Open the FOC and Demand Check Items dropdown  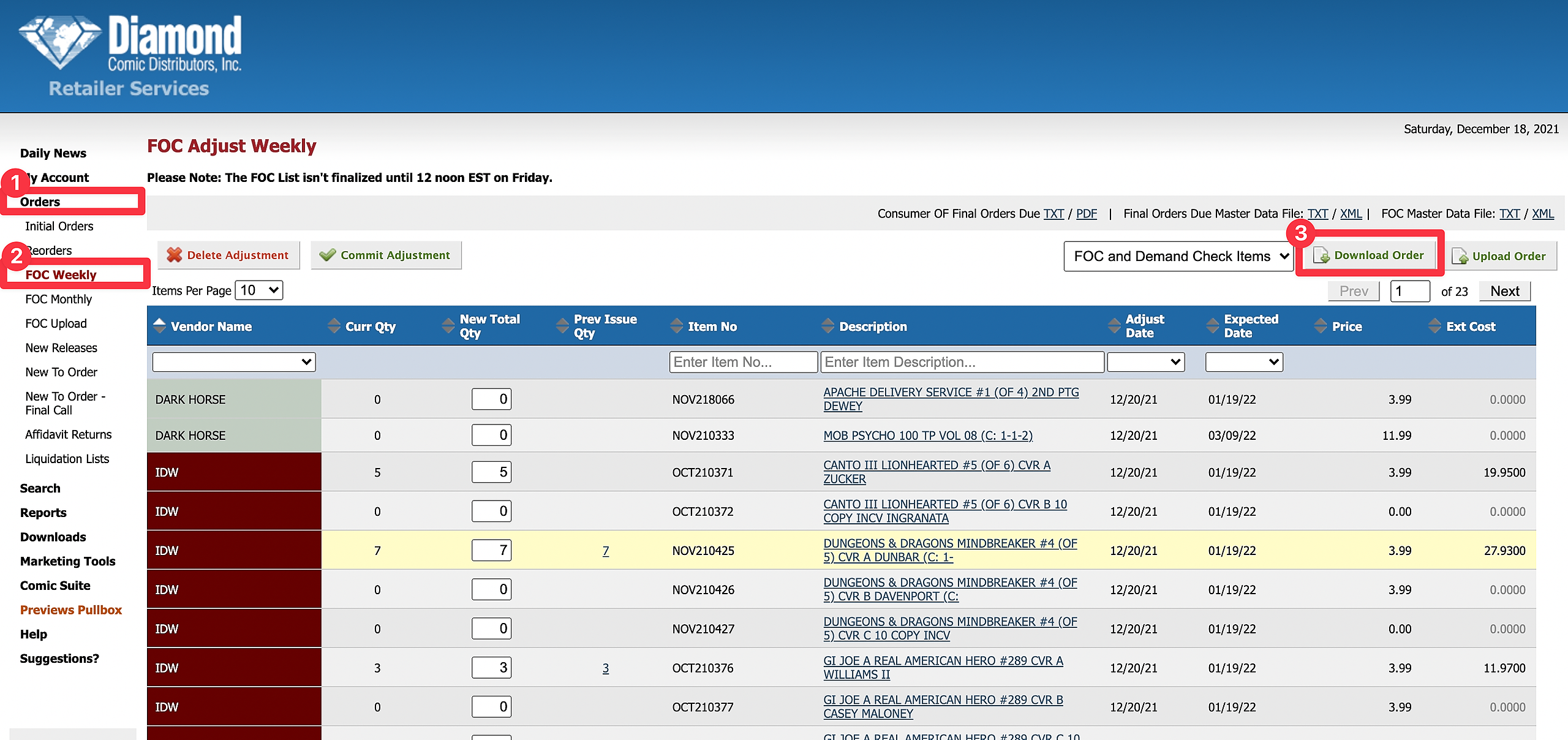[x=1178, y=256]
